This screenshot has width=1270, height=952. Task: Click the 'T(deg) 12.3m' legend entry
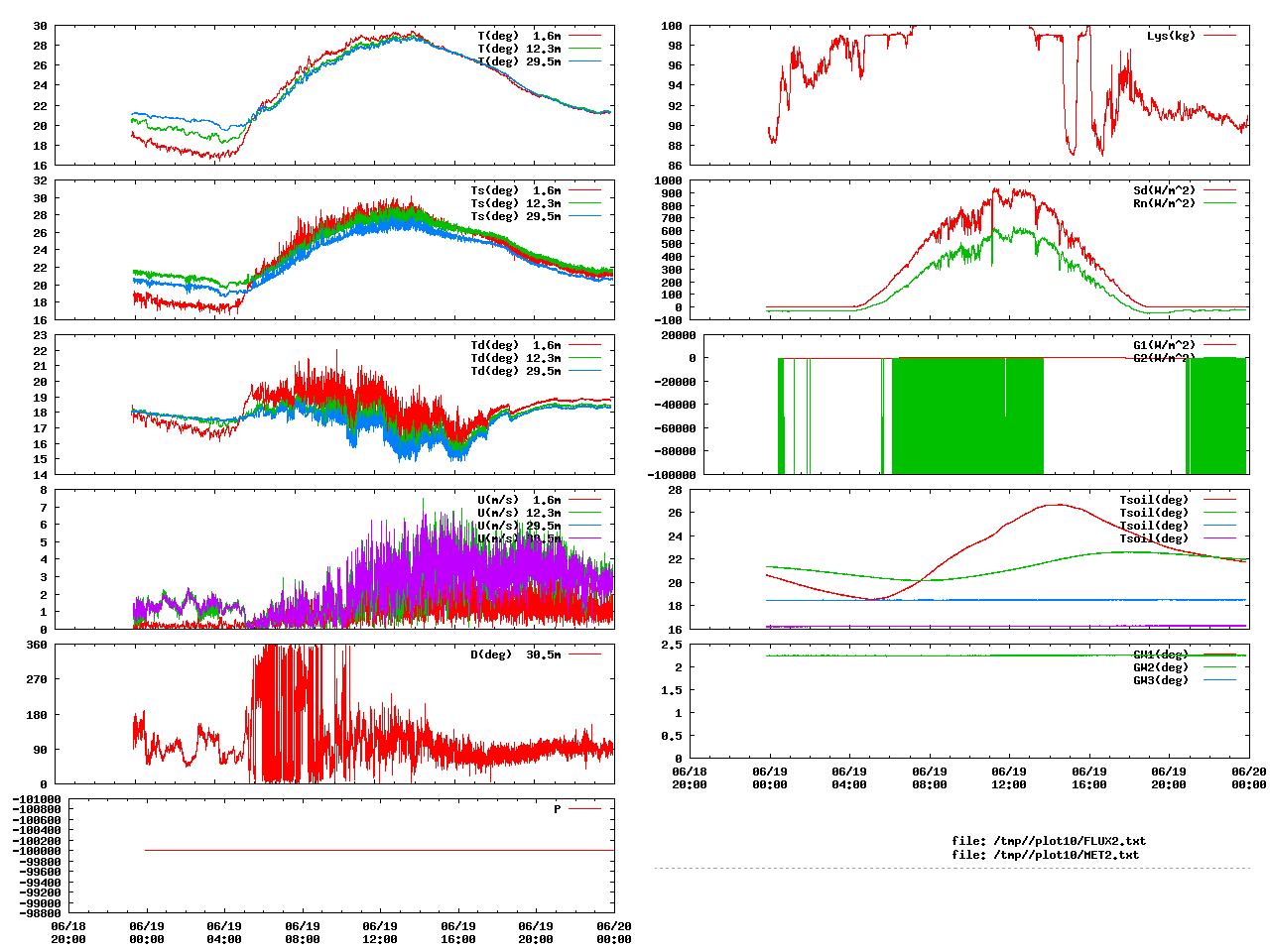point(519,49)
